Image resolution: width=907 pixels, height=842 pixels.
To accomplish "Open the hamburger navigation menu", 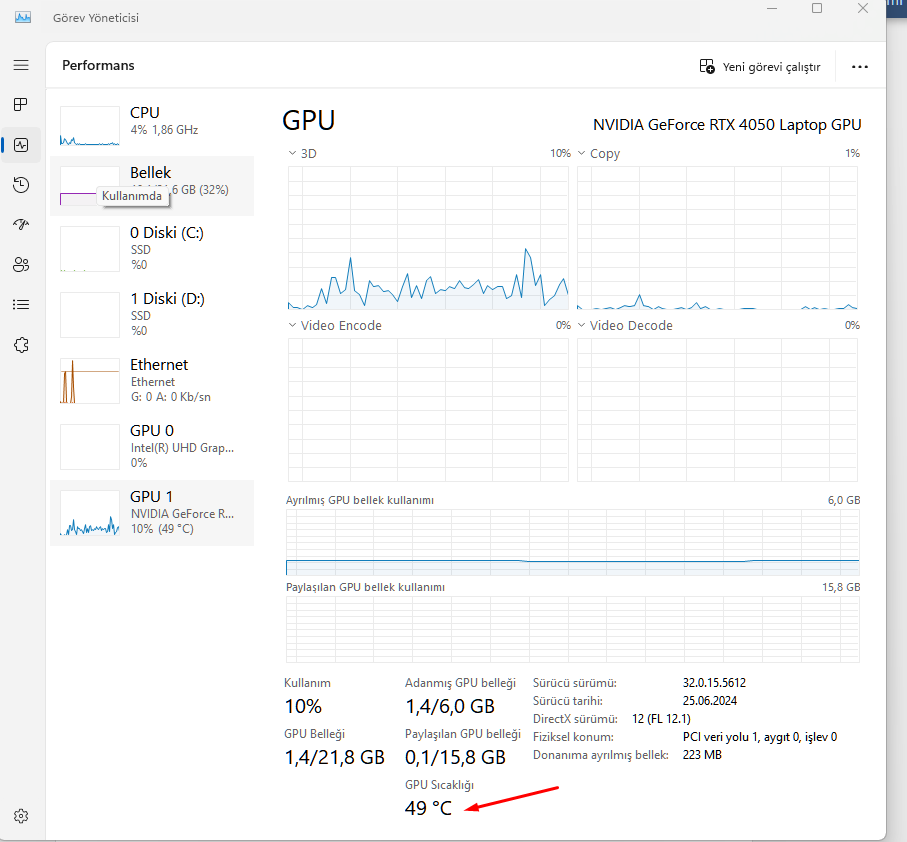I will [x=21, y=65].
